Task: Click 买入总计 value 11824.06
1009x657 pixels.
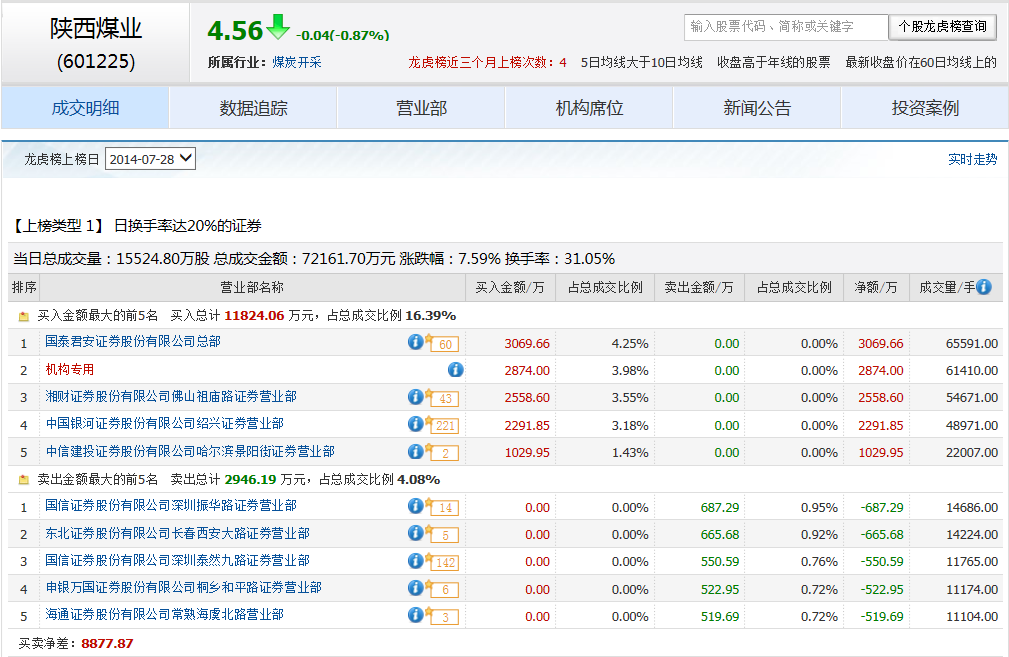Action: click(x=254, y=316)
